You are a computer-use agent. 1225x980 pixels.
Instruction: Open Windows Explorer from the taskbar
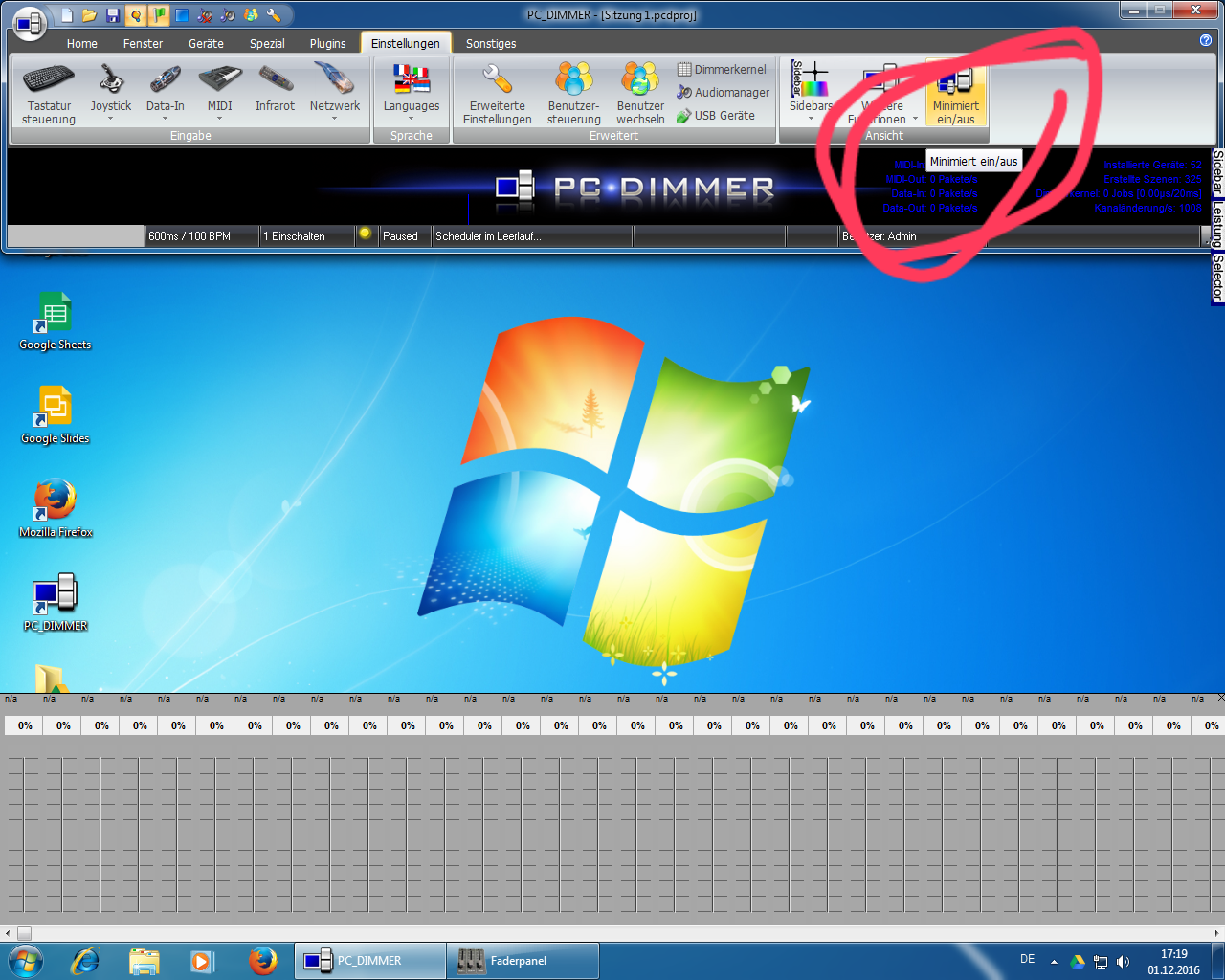(145, 960)
